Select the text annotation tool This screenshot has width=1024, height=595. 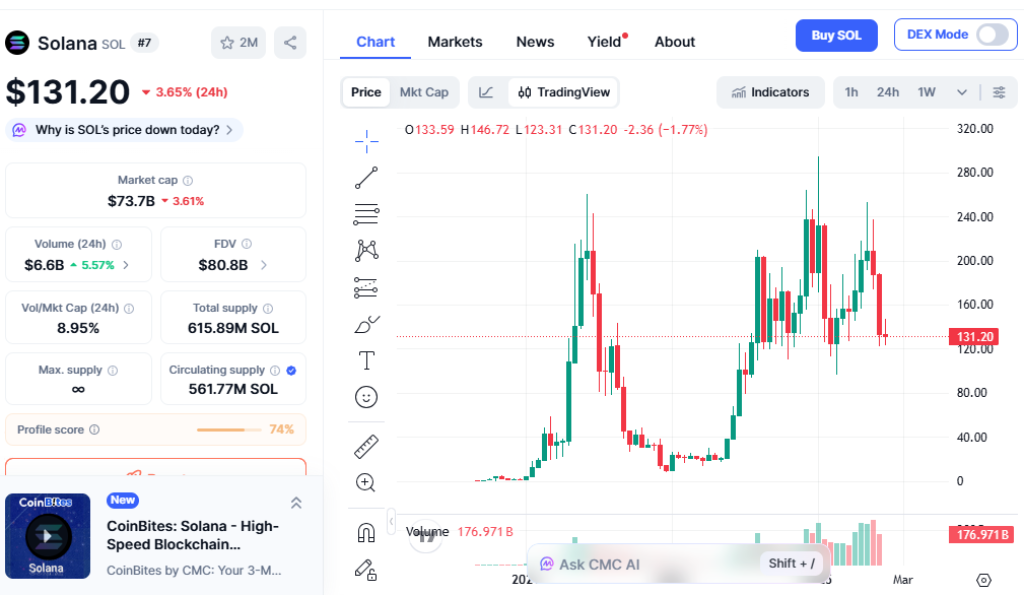(367, 360)
